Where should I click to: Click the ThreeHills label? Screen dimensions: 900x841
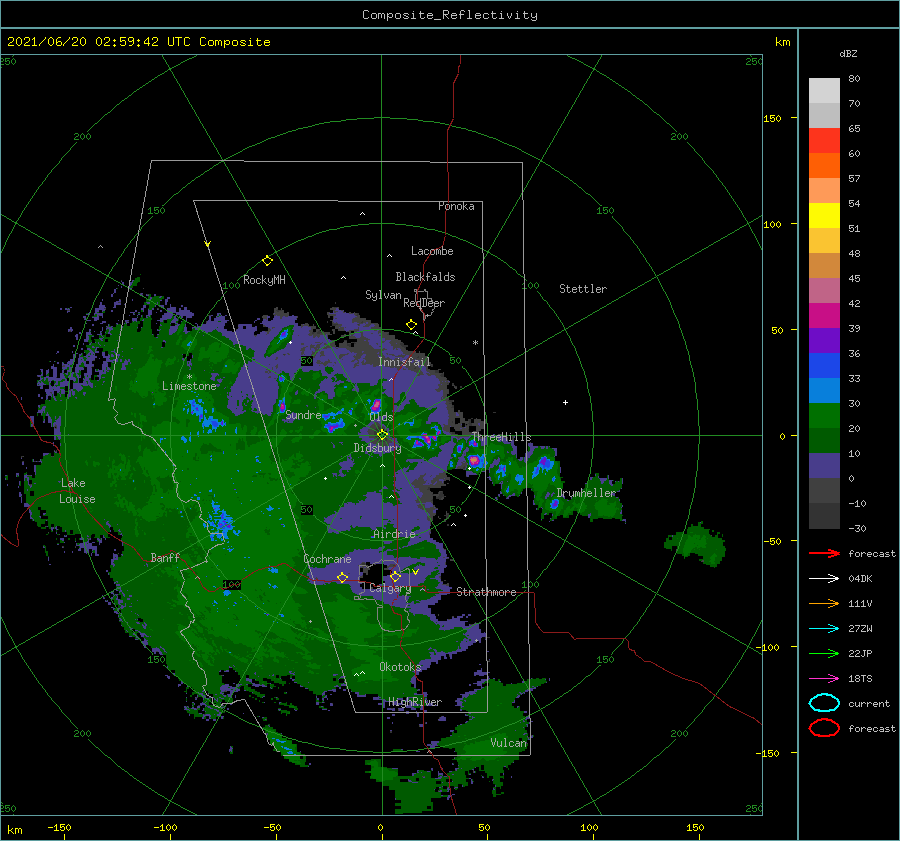pos(501,437)
